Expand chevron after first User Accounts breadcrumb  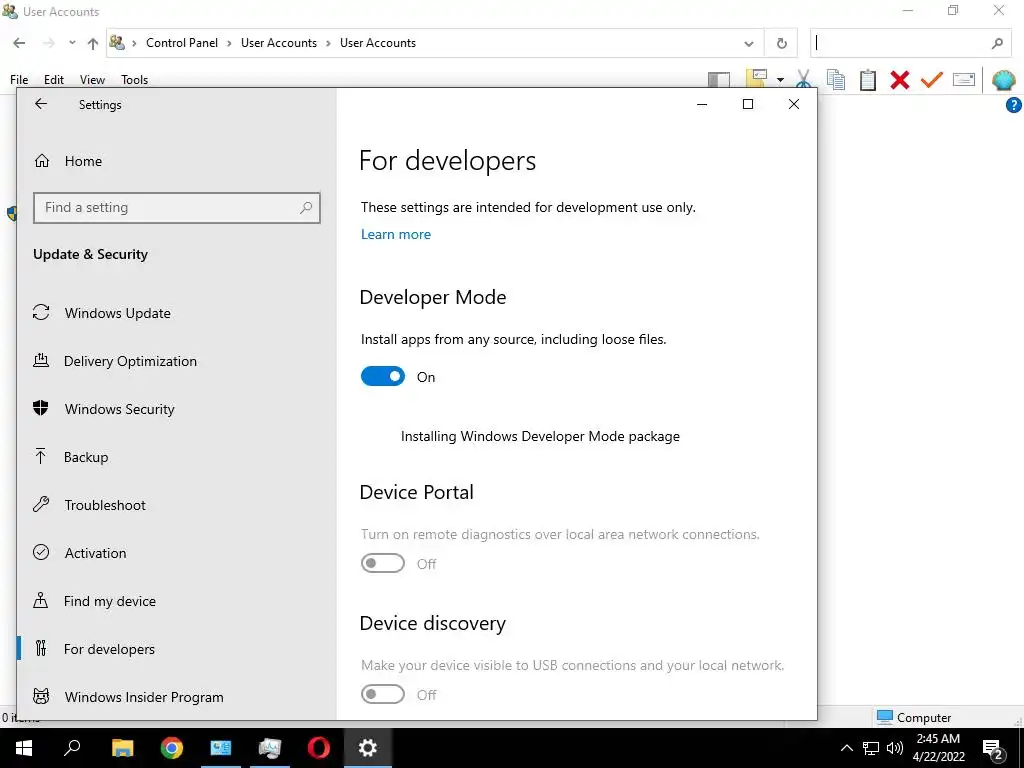point(328,43)
